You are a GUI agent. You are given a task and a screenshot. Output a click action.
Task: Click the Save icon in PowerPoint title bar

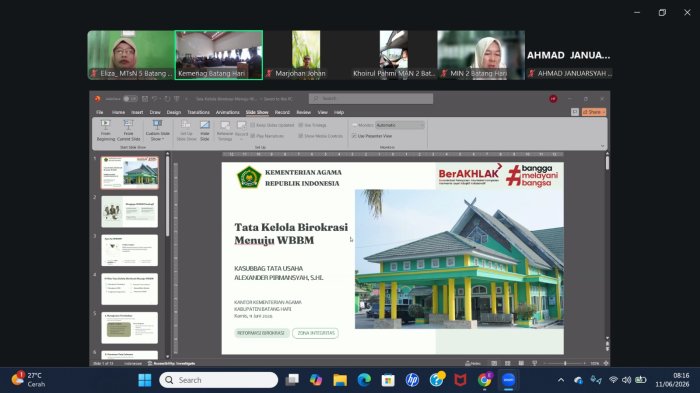[145, 99]
